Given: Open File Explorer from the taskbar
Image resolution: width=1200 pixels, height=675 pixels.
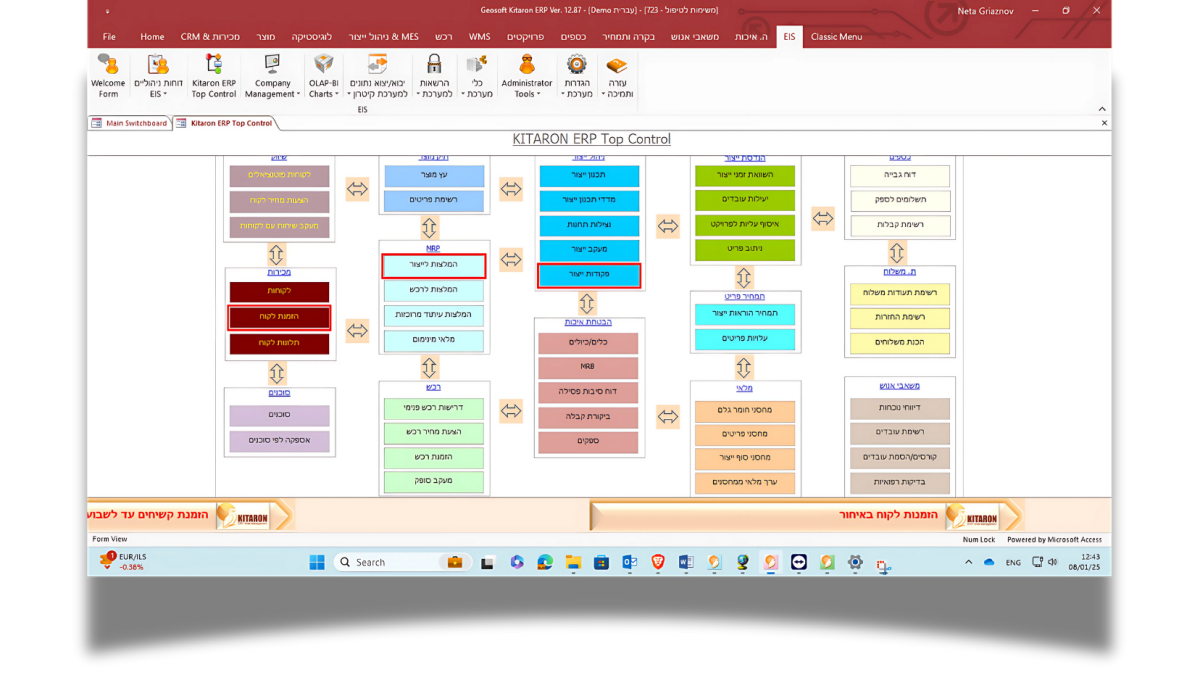Looking at the screenshot, I should [x=573, y=562].
